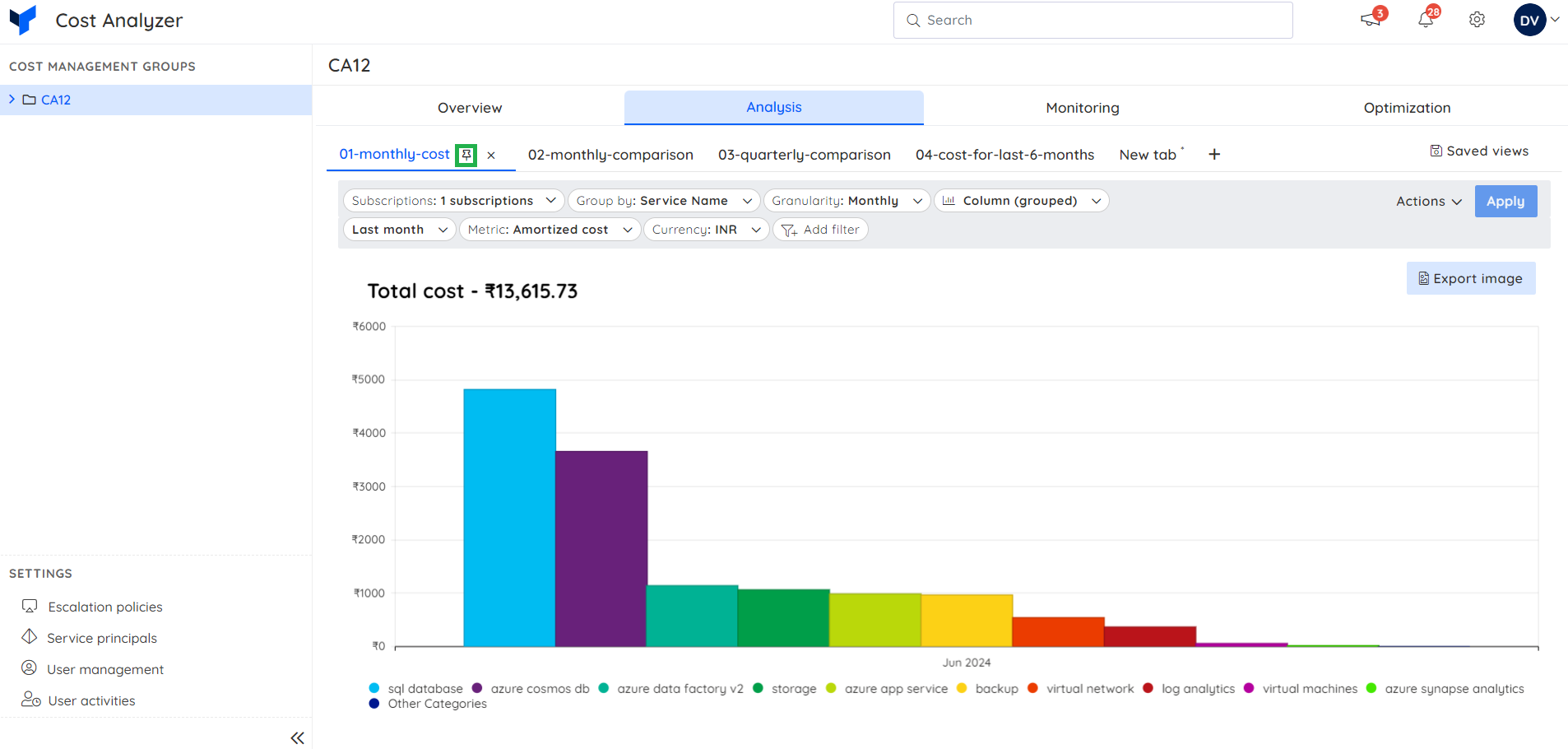Image resolution: width=1568 pixels, height=749 pixels.
Task: Open the 04-cost-for-last-6-months tab
Action: pos(1004,155)
